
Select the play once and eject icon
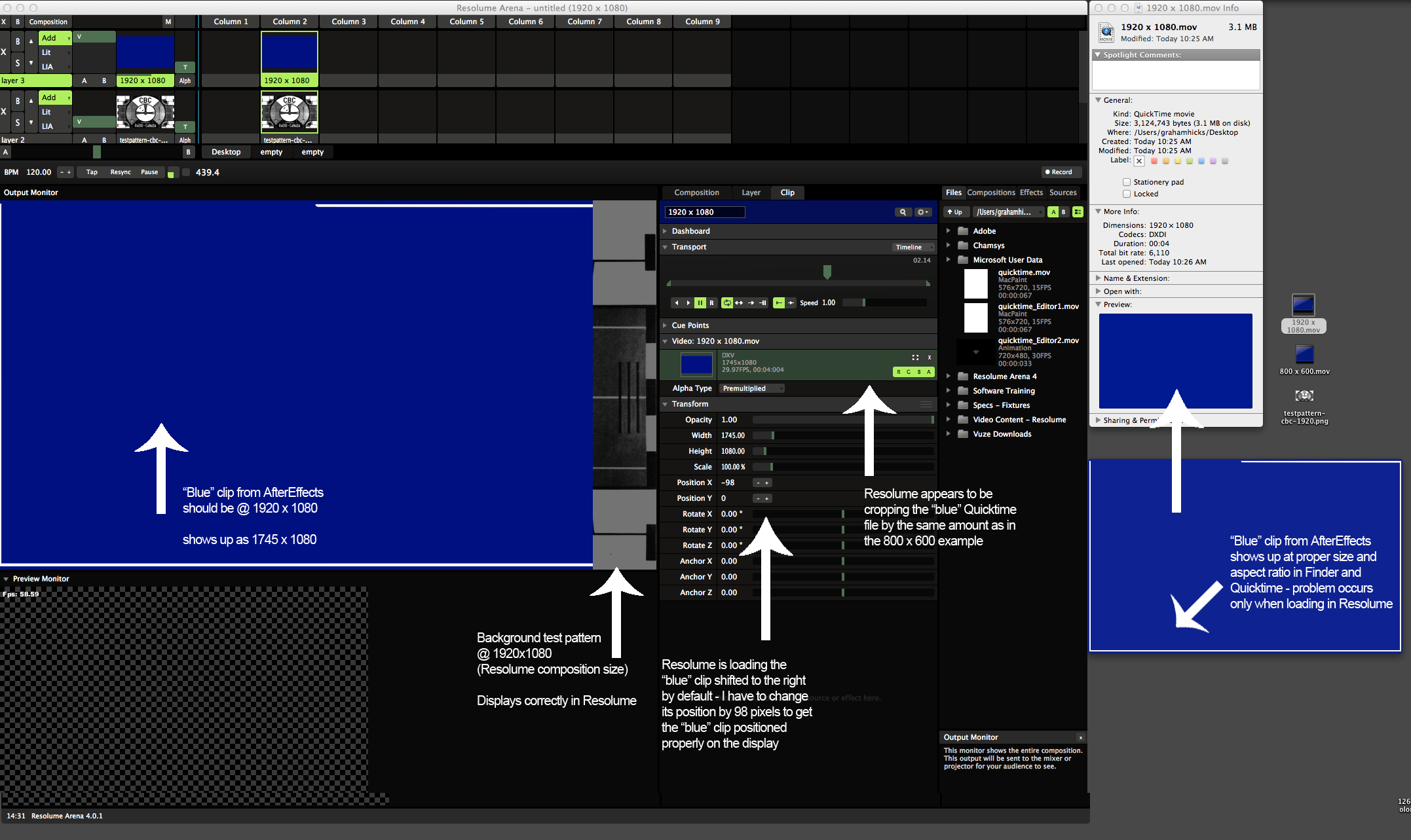click(751, 302)
